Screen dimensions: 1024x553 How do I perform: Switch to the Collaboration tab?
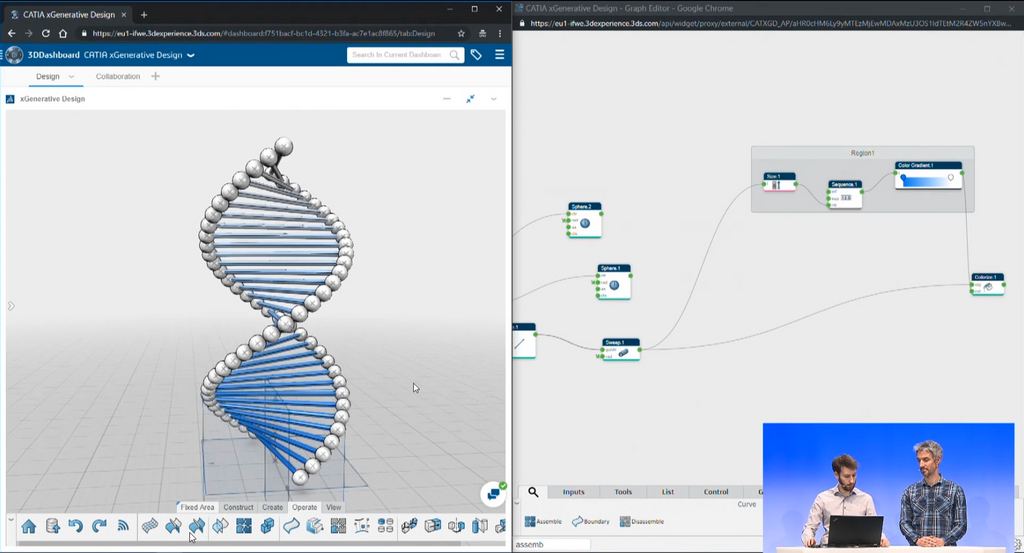tap(118, 77)
